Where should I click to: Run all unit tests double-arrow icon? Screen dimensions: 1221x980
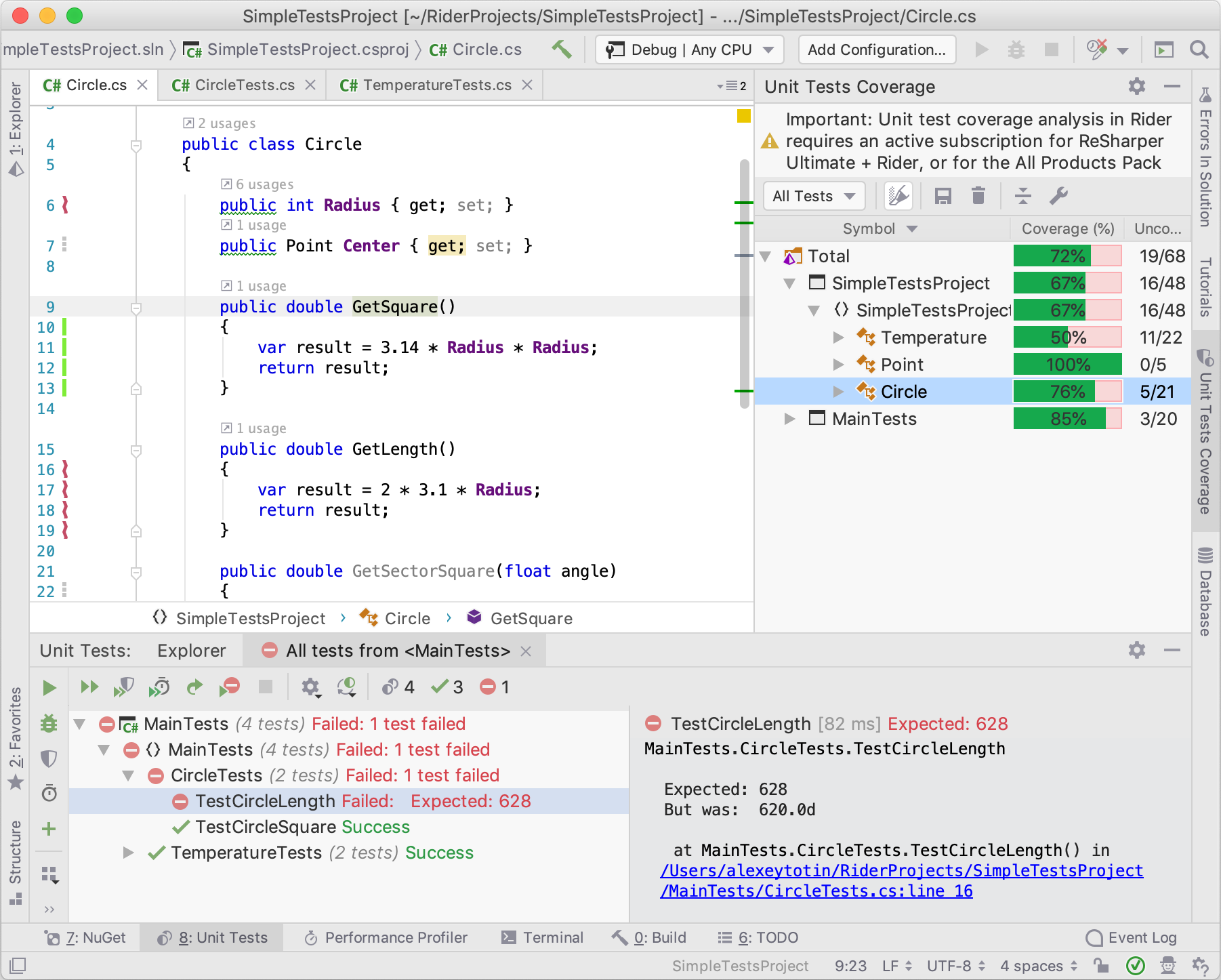click(x=89, y=687)
